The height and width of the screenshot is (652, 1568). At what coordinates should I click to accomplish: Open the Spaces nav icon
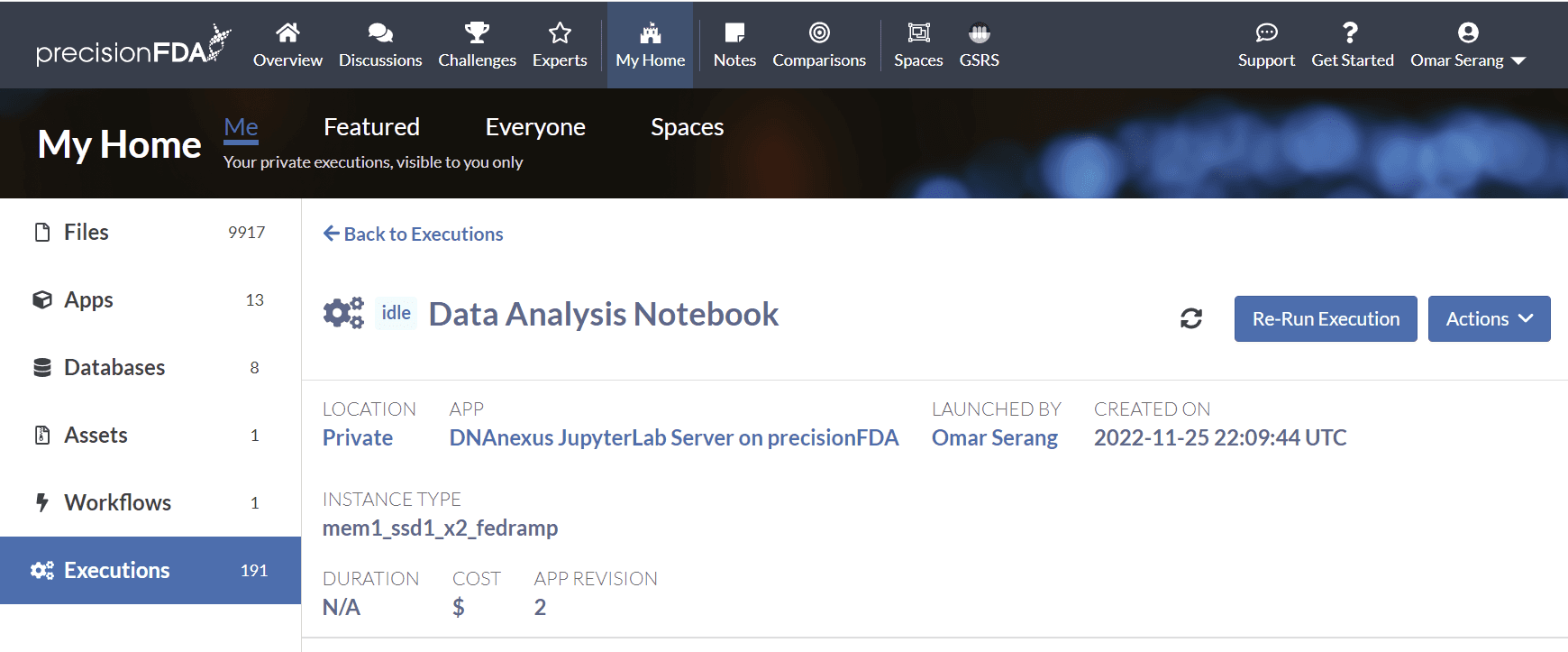click(918, 33)
